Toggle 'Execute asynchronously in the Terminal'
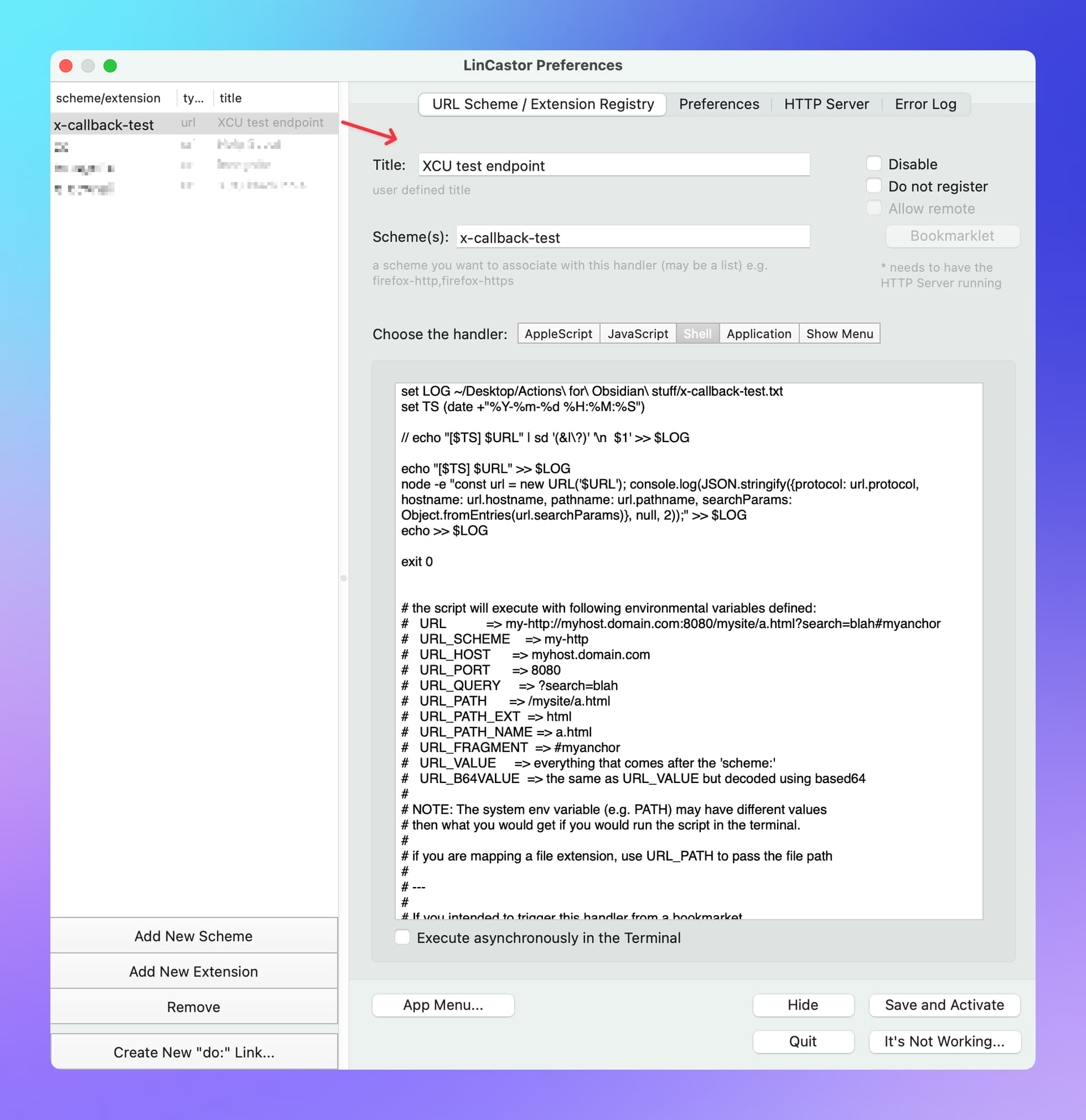This screenshot has width=1086, height=1120. [402, 937]
